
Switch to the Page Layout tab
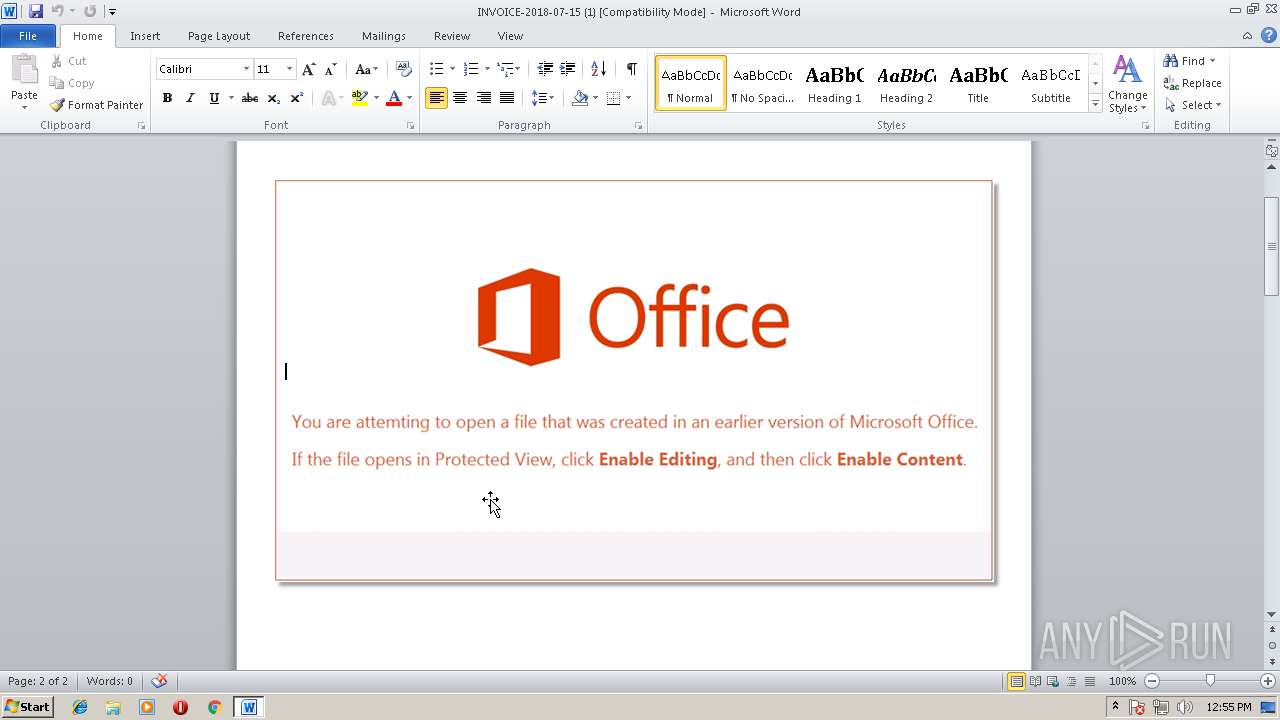[x=219, y=36]
